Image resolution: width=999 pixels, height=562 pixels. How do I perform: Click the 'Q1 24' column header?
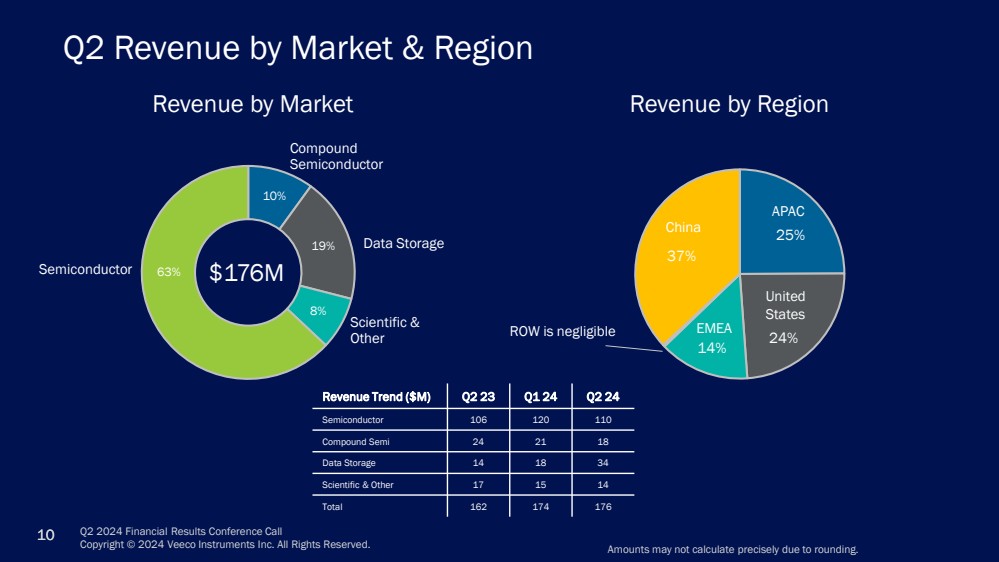coord(540,397)
